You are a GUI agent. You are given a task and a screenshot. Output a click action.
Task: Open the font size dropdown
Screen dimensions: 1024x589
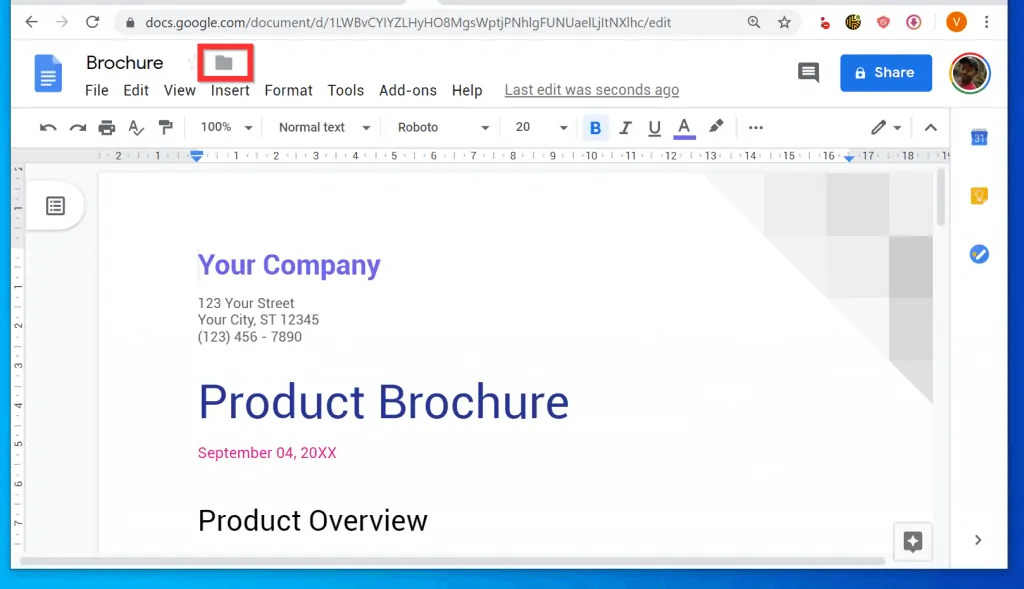(x=539, y=127)
